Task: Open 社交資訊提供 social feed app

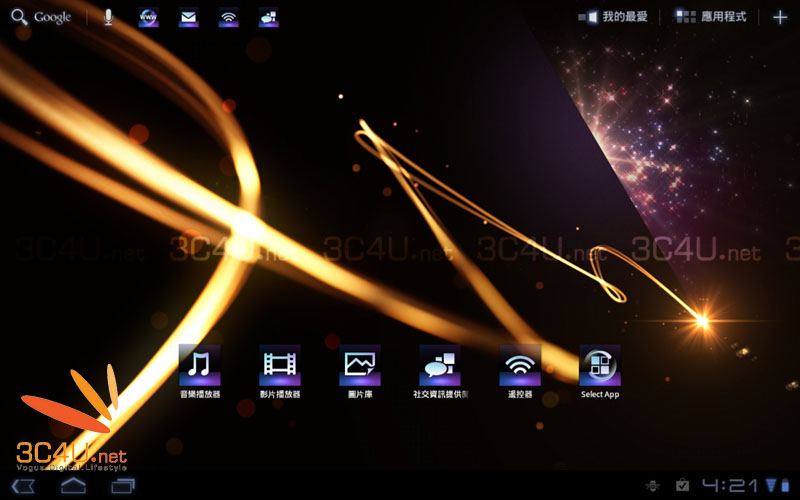Action: tap(440, 371)
